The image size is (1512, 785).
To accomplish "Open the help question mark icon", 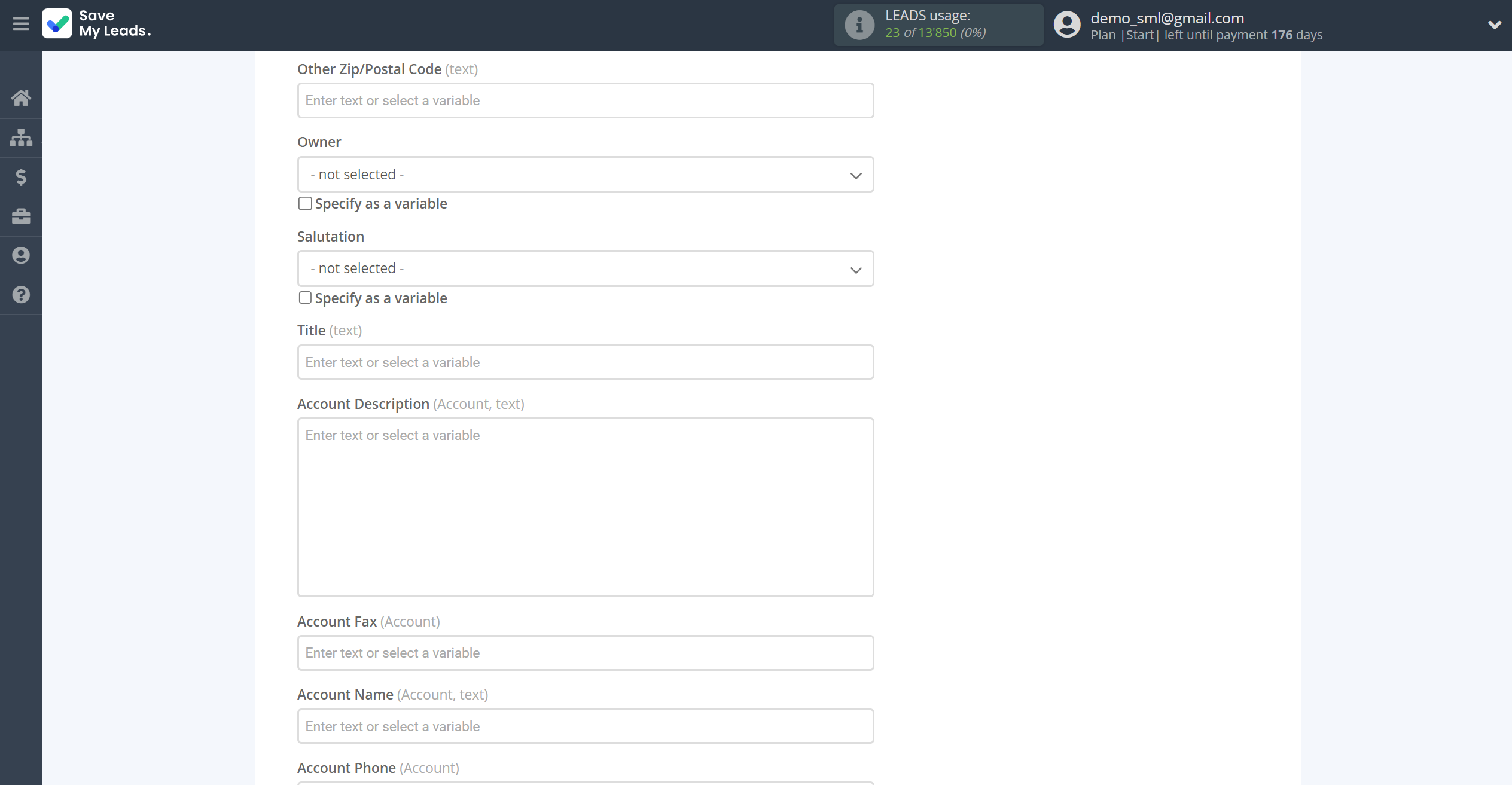I will (21, 295).
